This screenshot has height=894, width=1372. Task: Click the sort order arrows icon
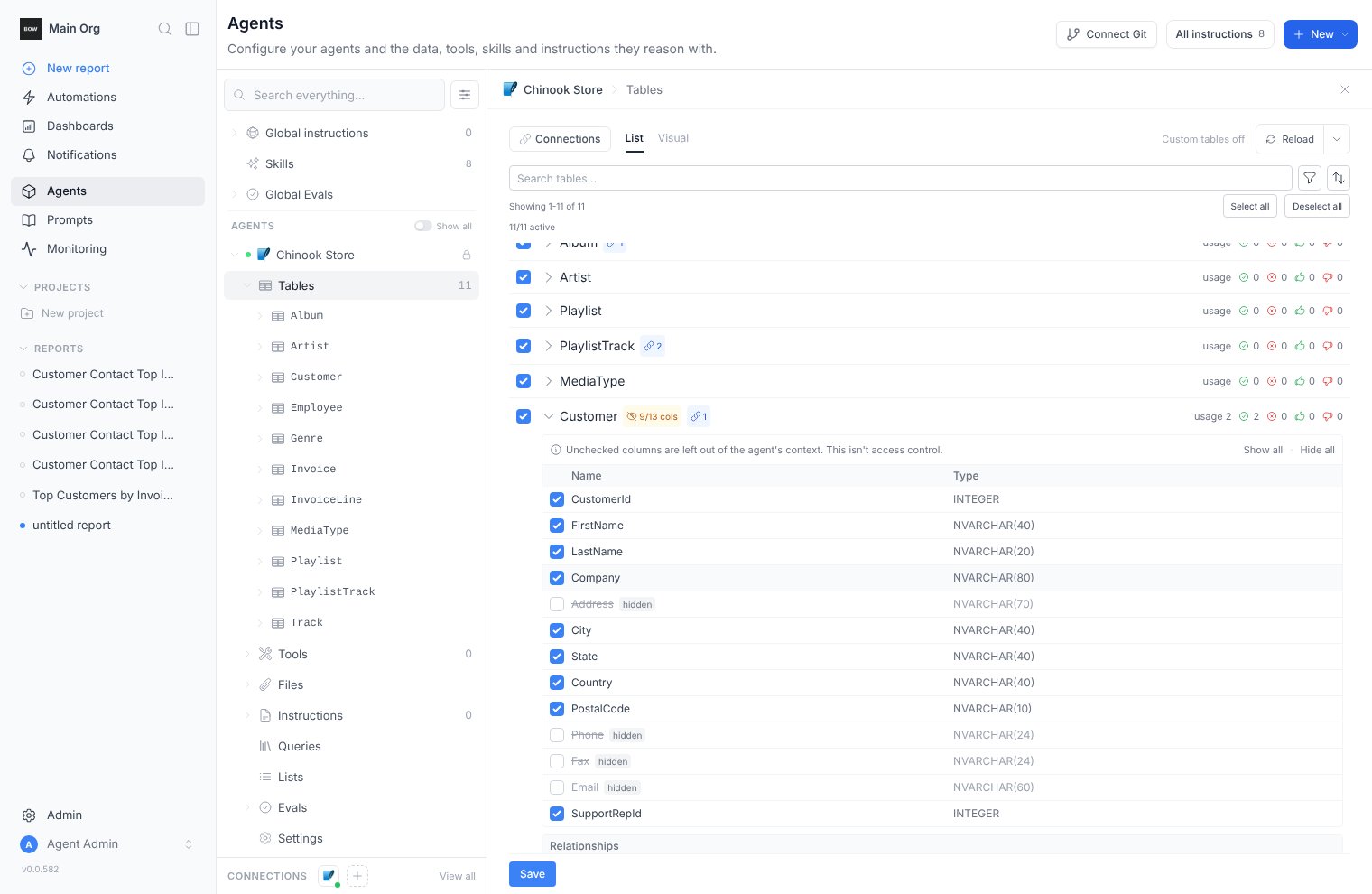click(x=1339, y=178)
